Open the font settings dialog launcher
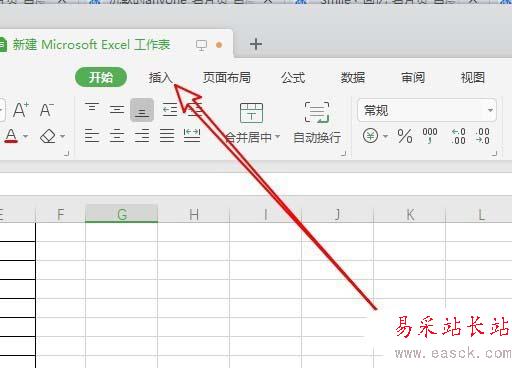The height and width of the screenshot is (368, 512). [x=67, y=154]
